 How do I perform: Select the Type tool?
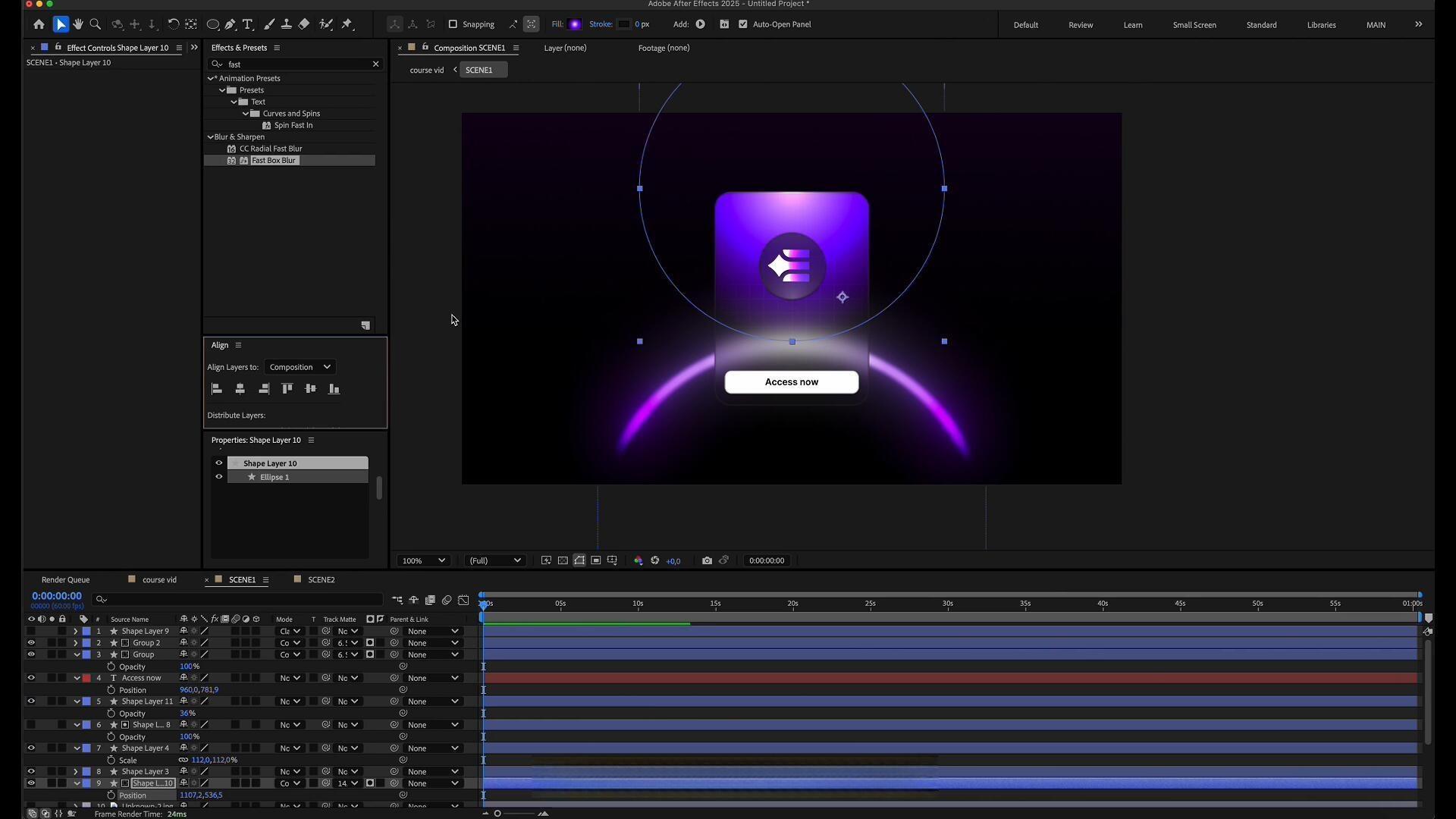[x=248, y=24]
